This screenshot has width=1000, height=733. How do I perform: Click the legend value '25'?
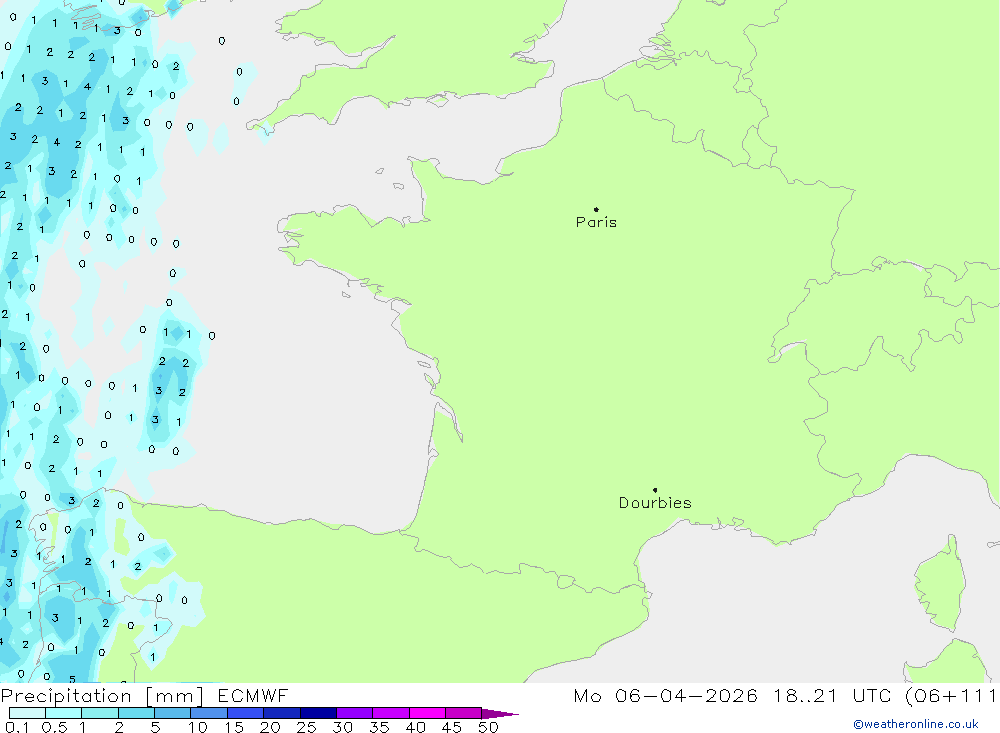[307, 727]
